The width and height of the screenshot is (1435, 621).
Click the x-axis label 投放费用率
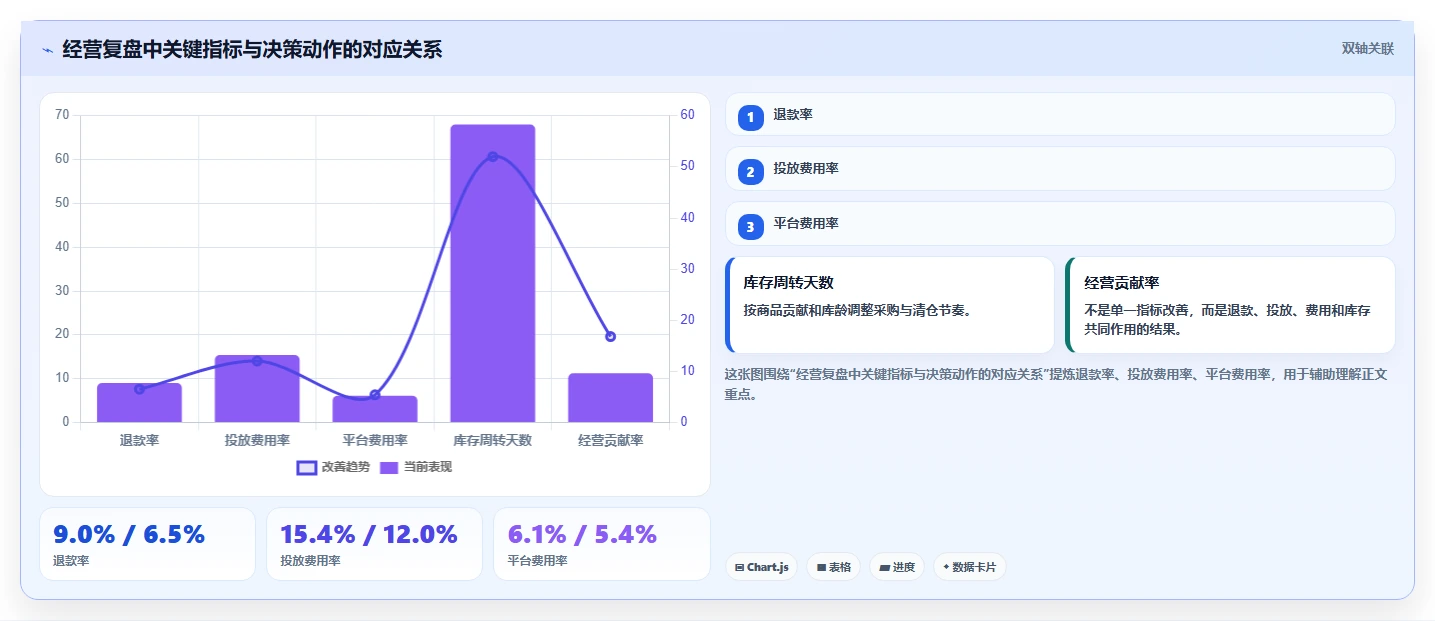(257, 440)
